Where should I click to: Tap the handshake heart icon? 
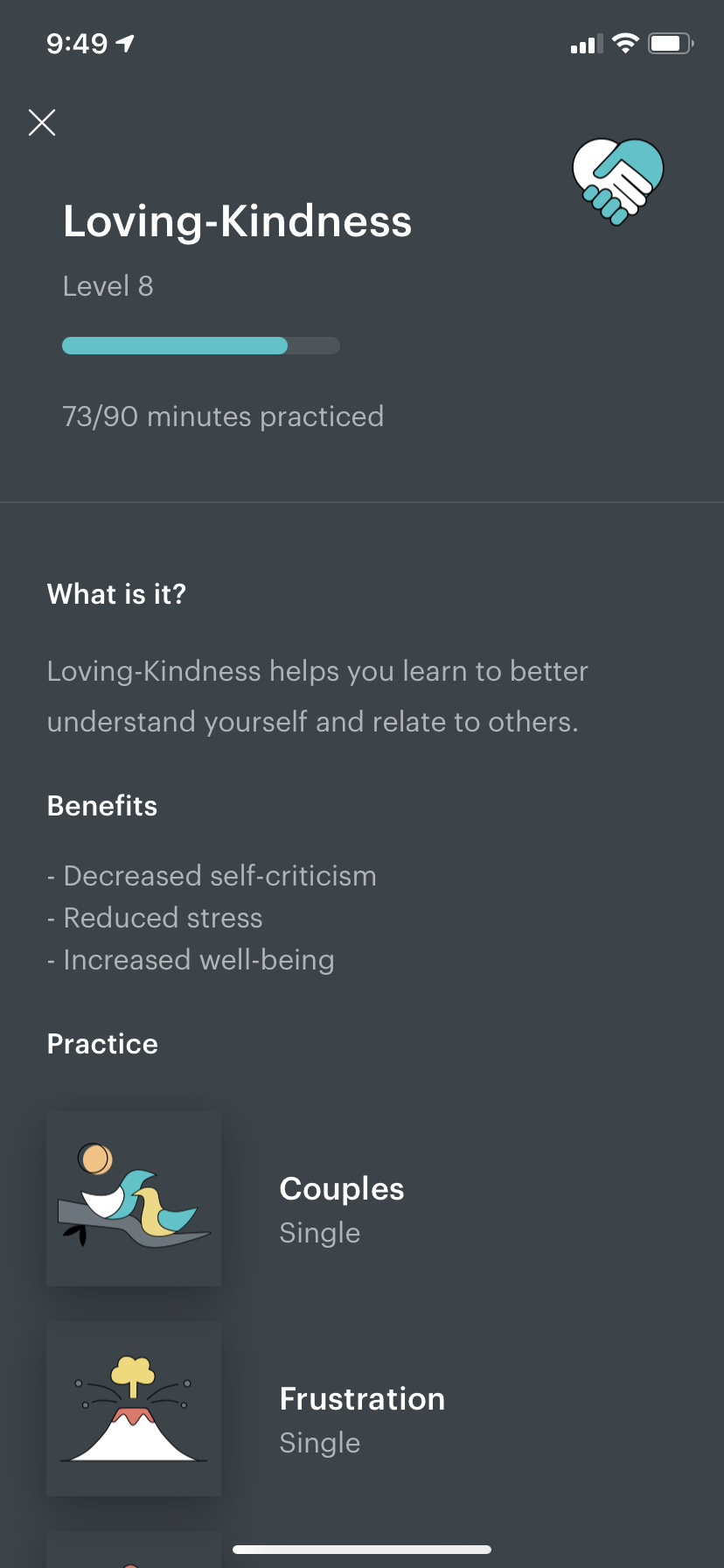(618, 181)
